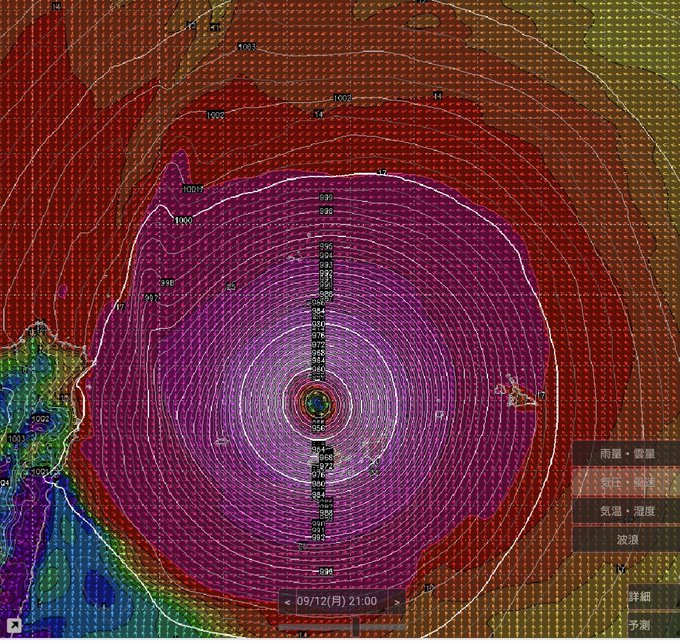Open the 波浪 wave layer
The width and height of the screenshot is (680, 643).
coord(627,540)
